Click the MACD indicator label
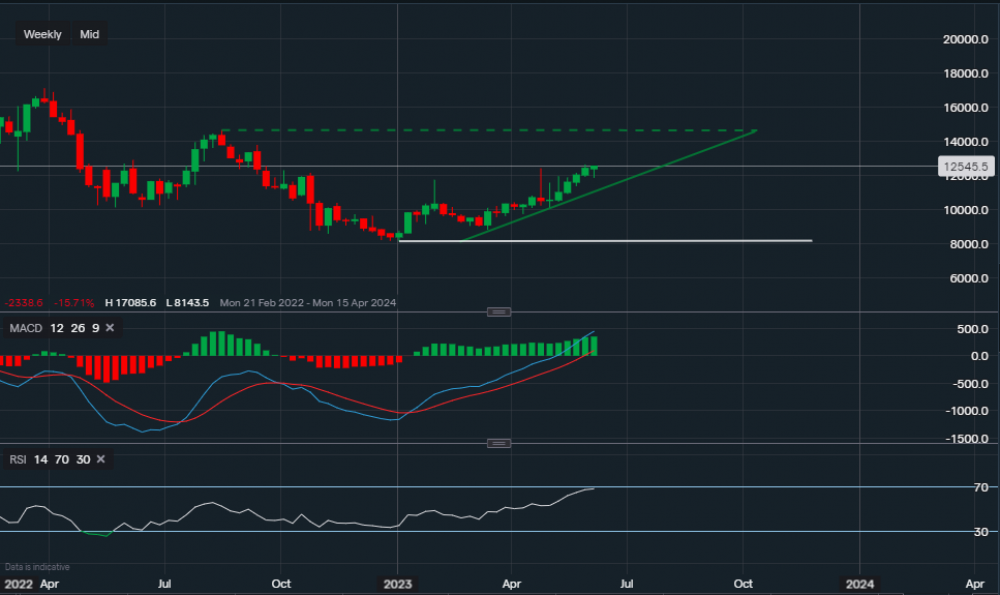This screenshot has width=1000, height=595. pos(24,328)
